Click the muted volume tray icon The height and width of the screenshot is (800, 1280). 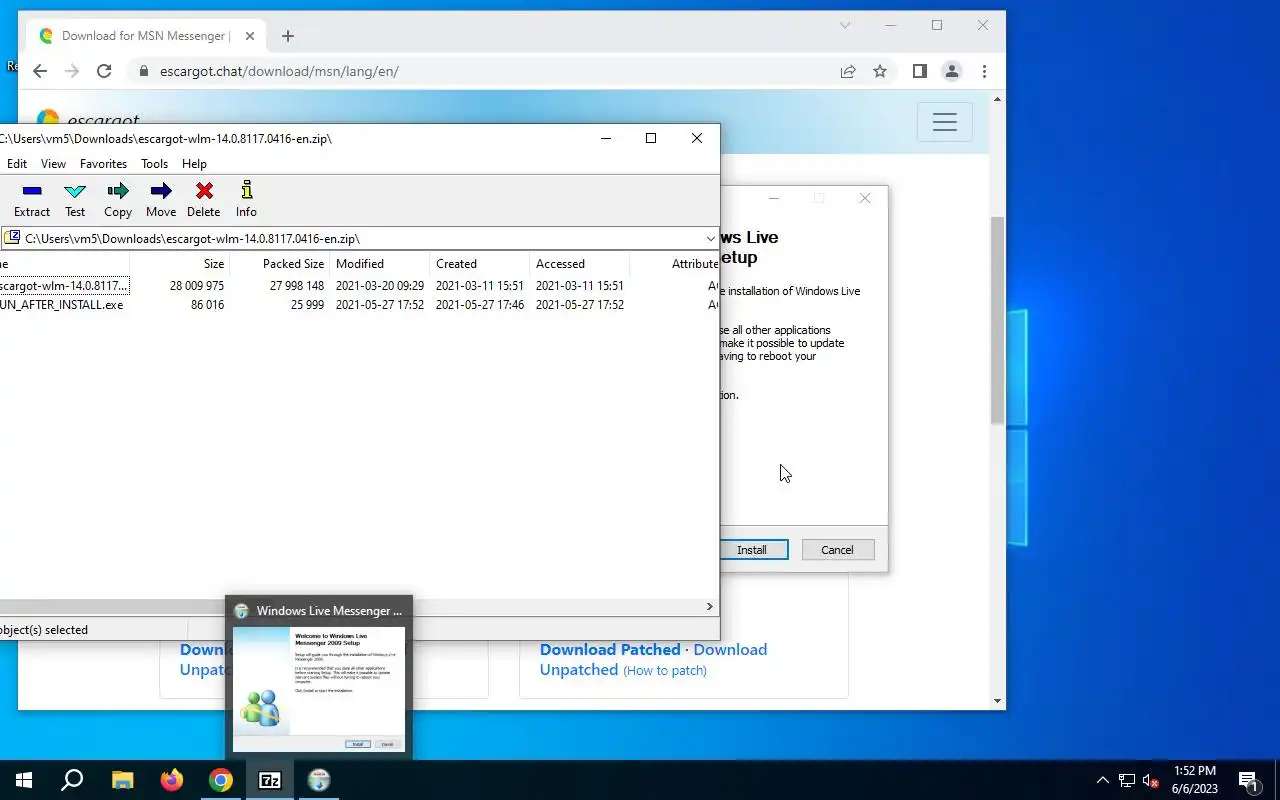click(x=1151, y=780)
